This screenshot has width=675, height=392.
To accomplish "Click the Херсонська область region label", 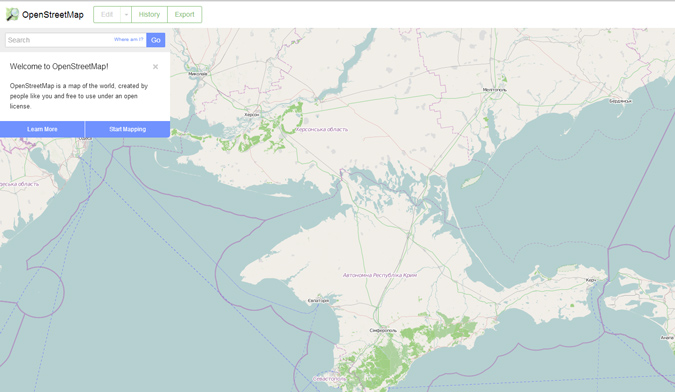I will click(x=322, y=129).
